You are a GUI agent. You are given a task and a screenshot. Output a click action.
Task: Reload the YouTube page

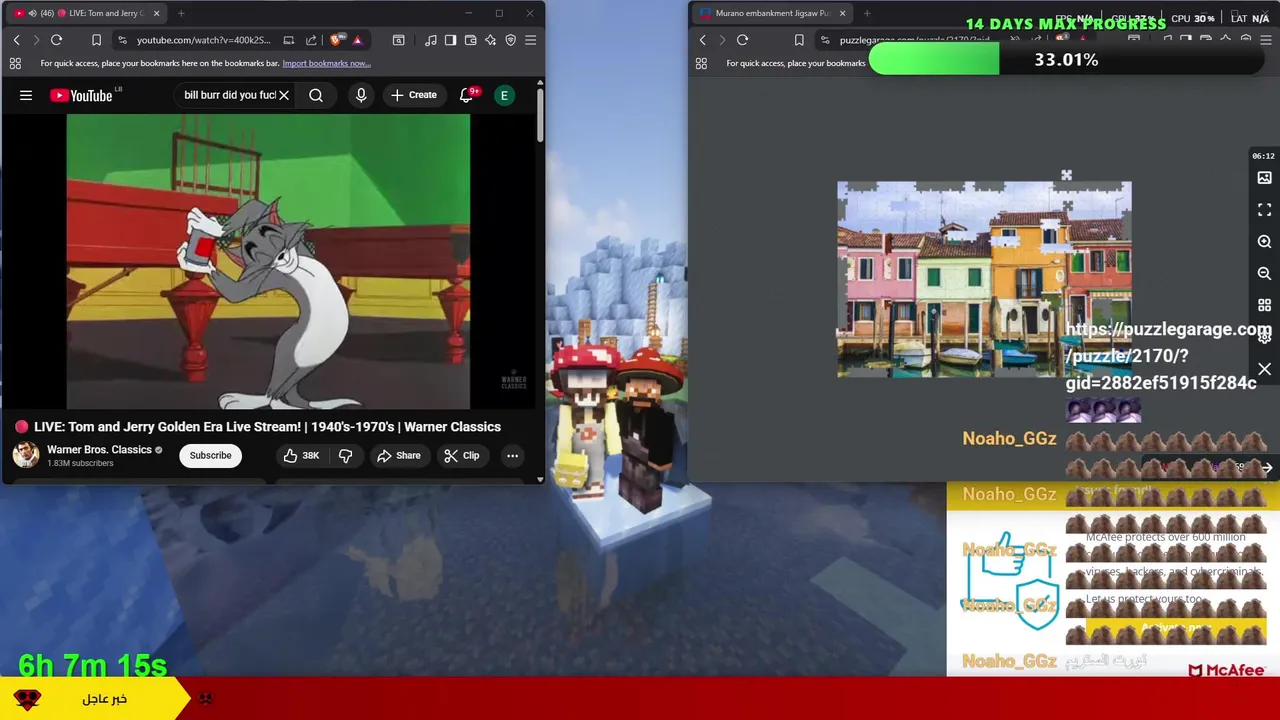point(56,40)
